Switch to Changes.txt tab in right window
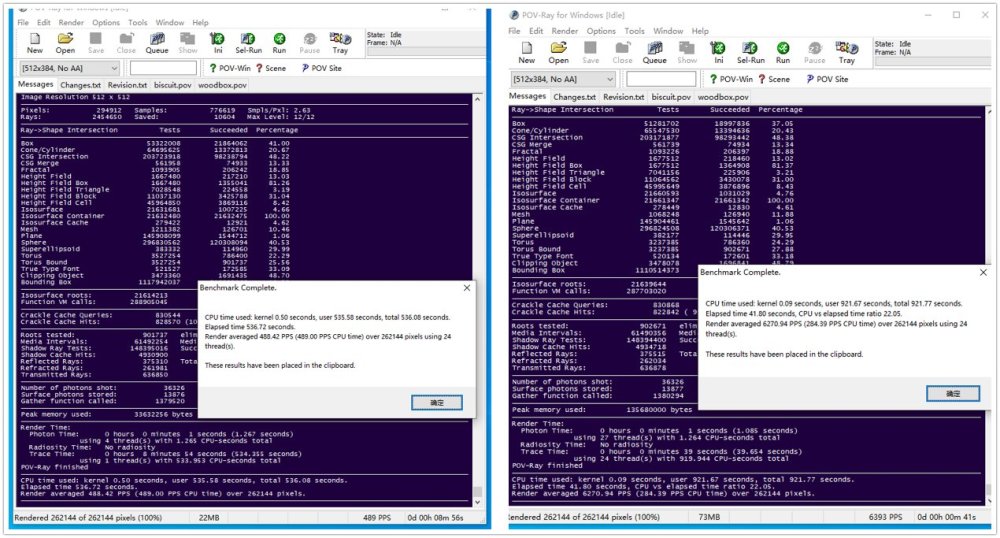 (x=575, y=97)
